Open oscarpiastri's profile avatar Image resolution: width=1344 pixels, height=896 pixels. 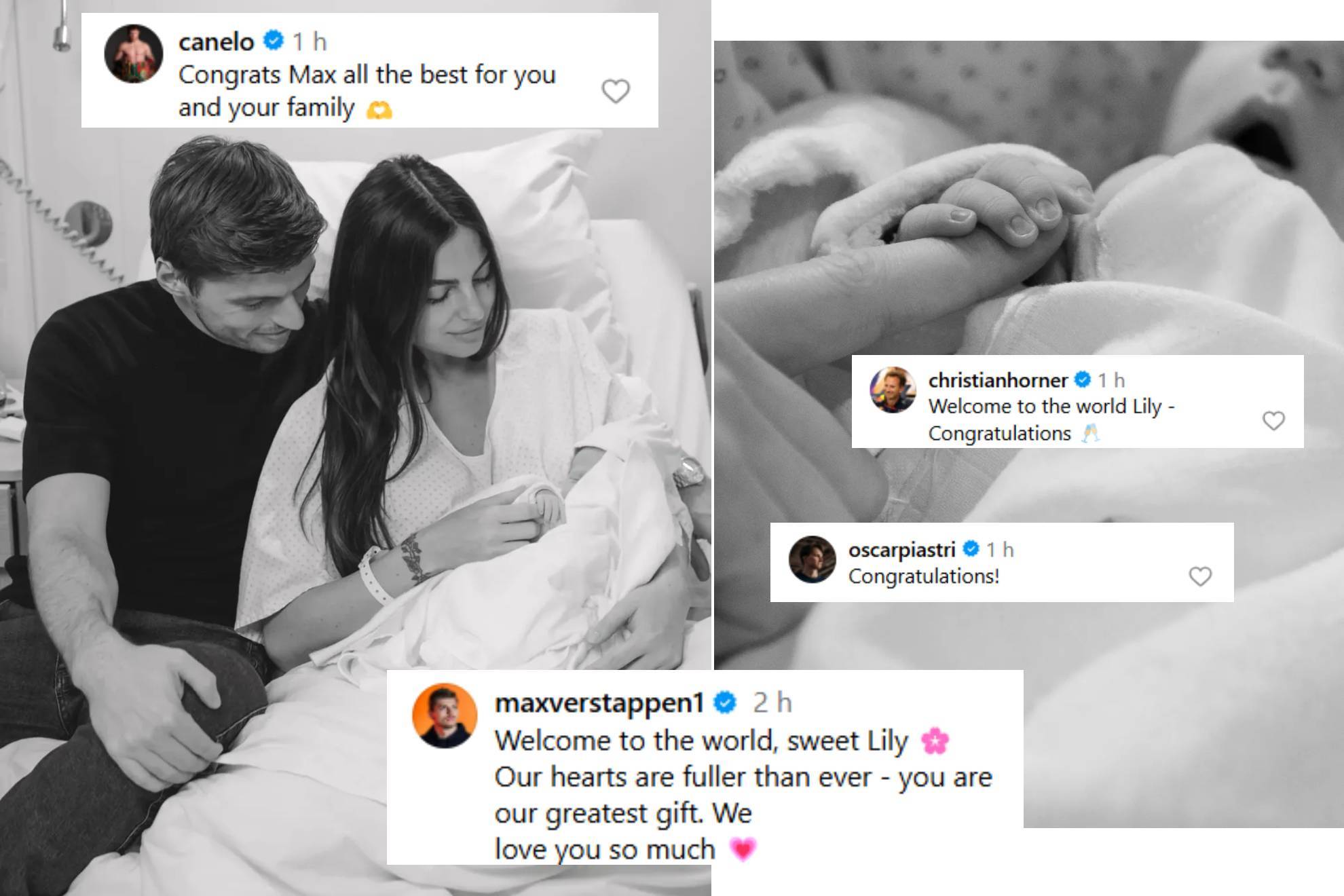(x=813, y=559)
